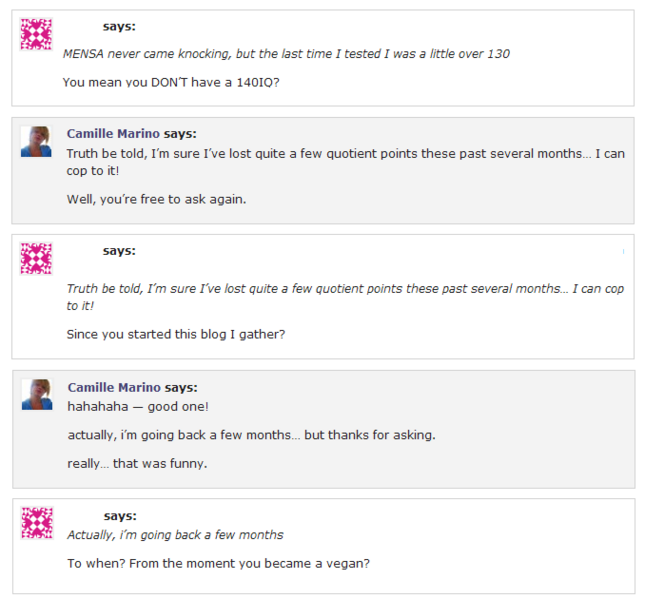Click the italic quote 'MENSA never came knocking'

click(x=286, y=53)
